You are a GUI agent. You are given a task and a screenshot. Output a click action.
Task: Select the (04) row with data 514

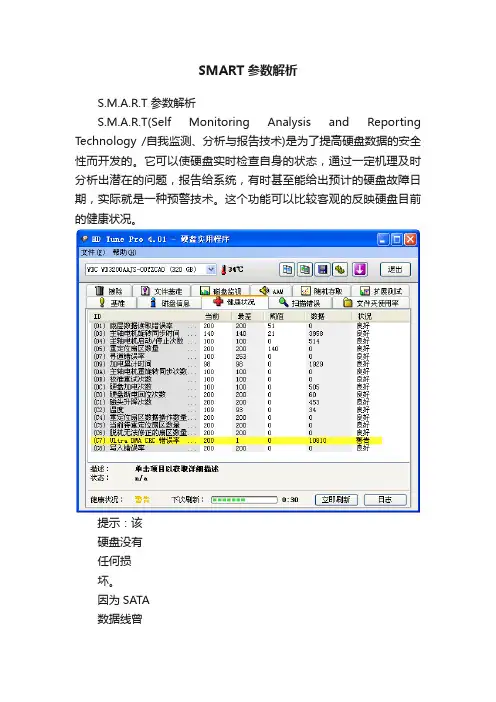[x=236, y=341]
